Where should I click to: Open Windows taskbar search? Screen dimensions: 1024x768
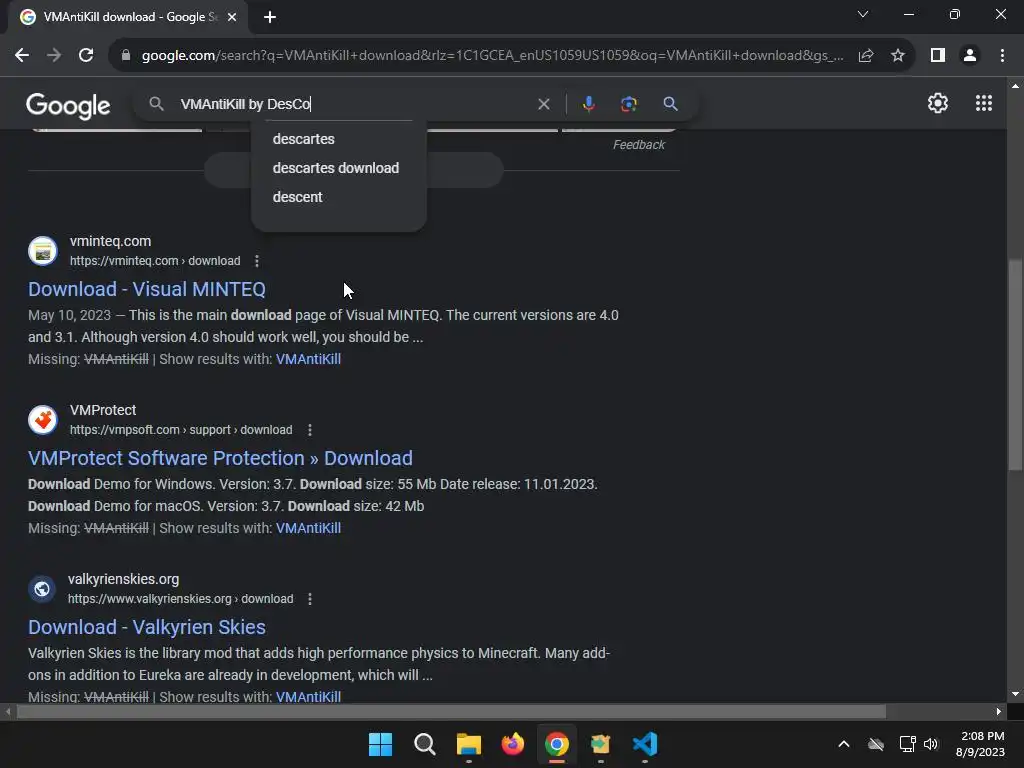click(424, 744)
